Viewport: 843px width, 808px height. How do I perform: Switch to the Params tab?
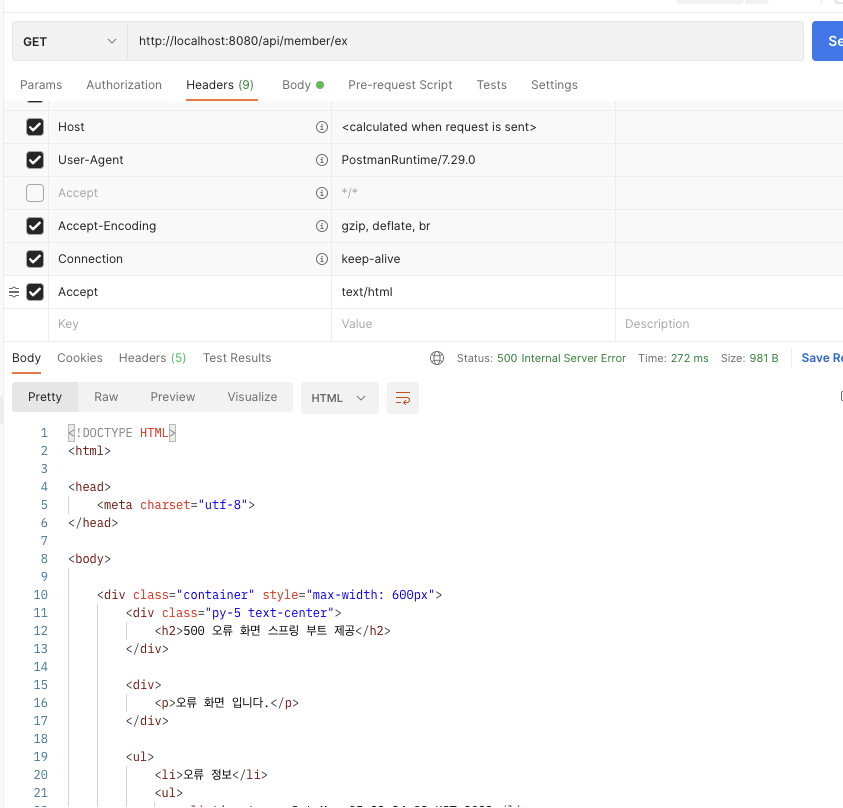[41, 85]
